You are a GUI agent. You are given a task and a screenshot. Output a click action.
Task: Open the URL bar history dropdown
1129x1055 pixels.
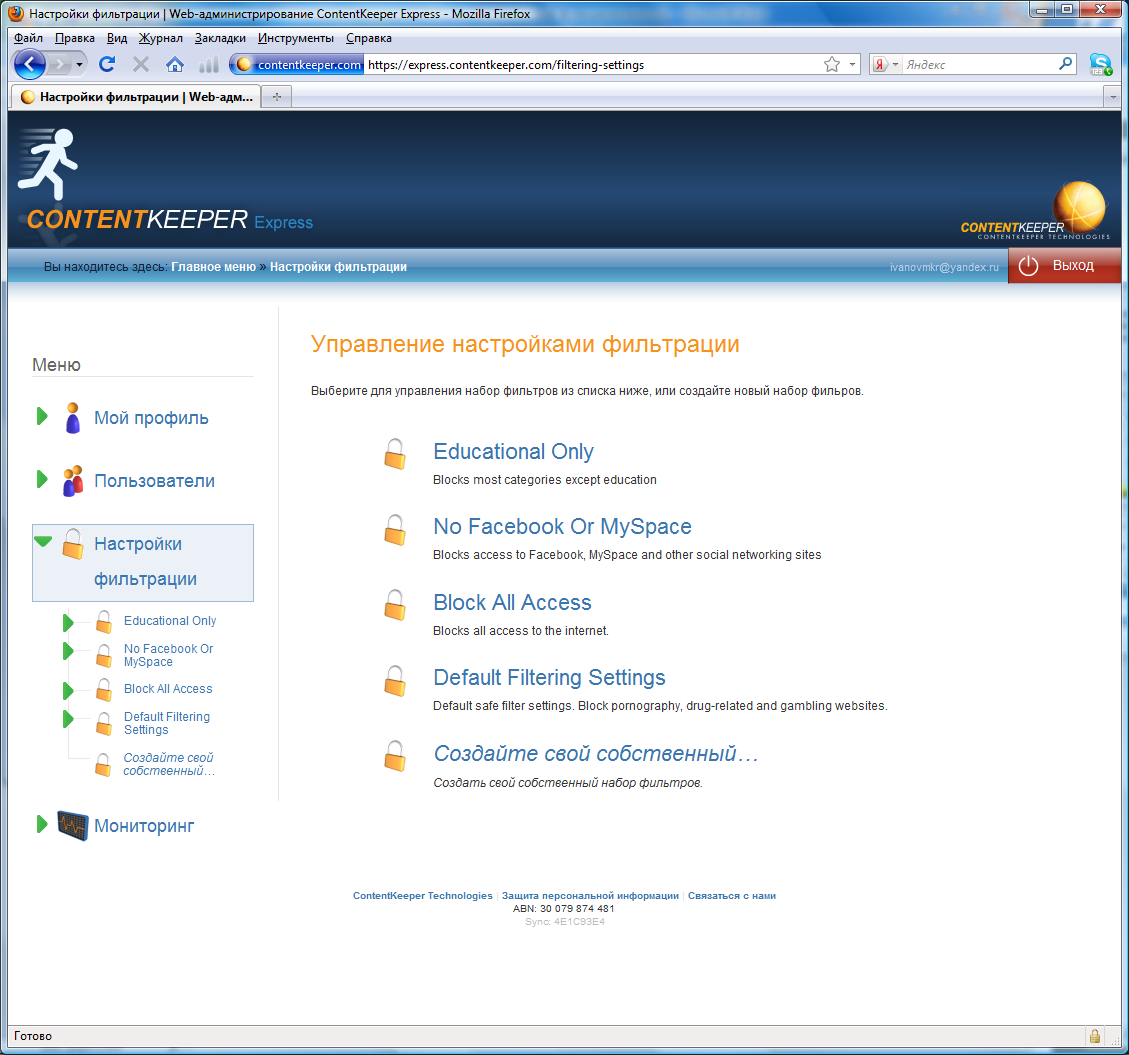(x=853, y=65)
